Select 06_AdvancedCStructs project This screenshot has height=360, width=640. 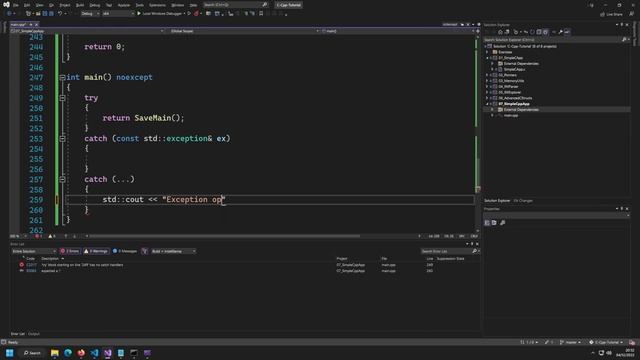click(x=515, y=98)
